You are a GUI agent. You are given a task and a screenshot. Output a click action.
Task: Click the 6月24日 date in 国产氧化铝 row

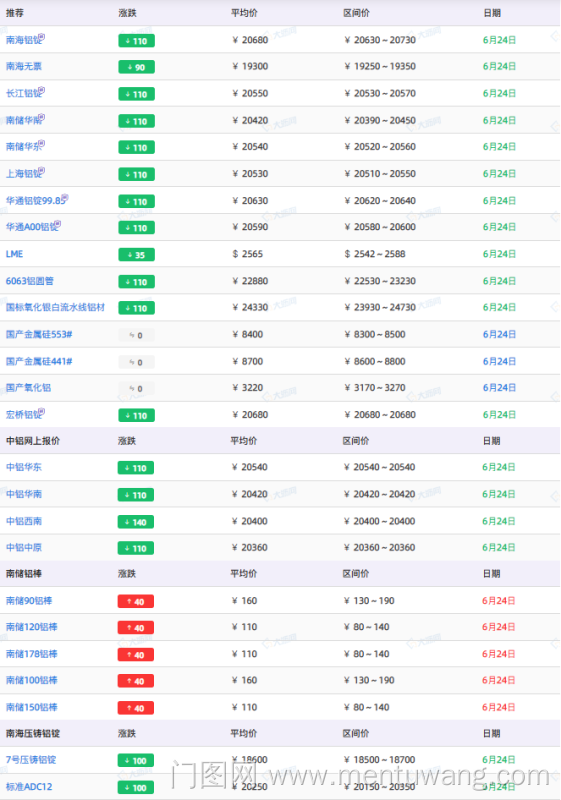pyautogui.click(x=499, y=388)
